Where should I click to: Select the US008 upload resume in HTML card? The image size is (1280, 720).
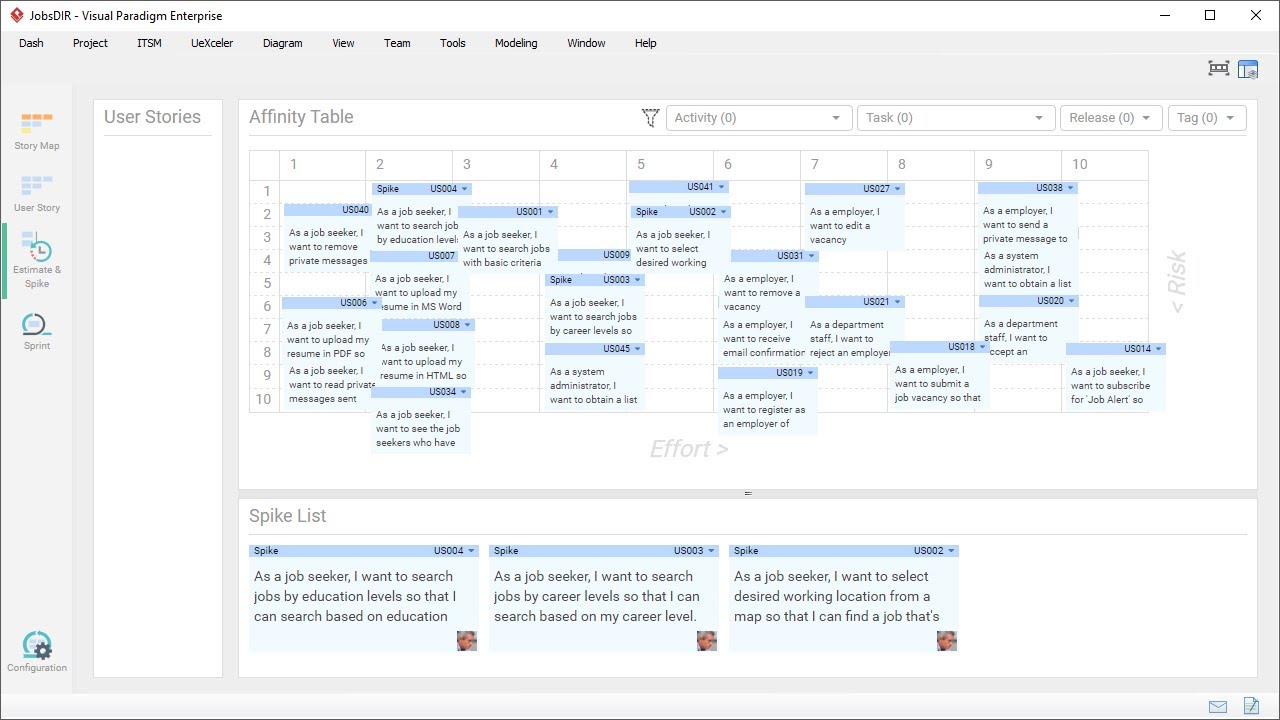pos(426,353)
